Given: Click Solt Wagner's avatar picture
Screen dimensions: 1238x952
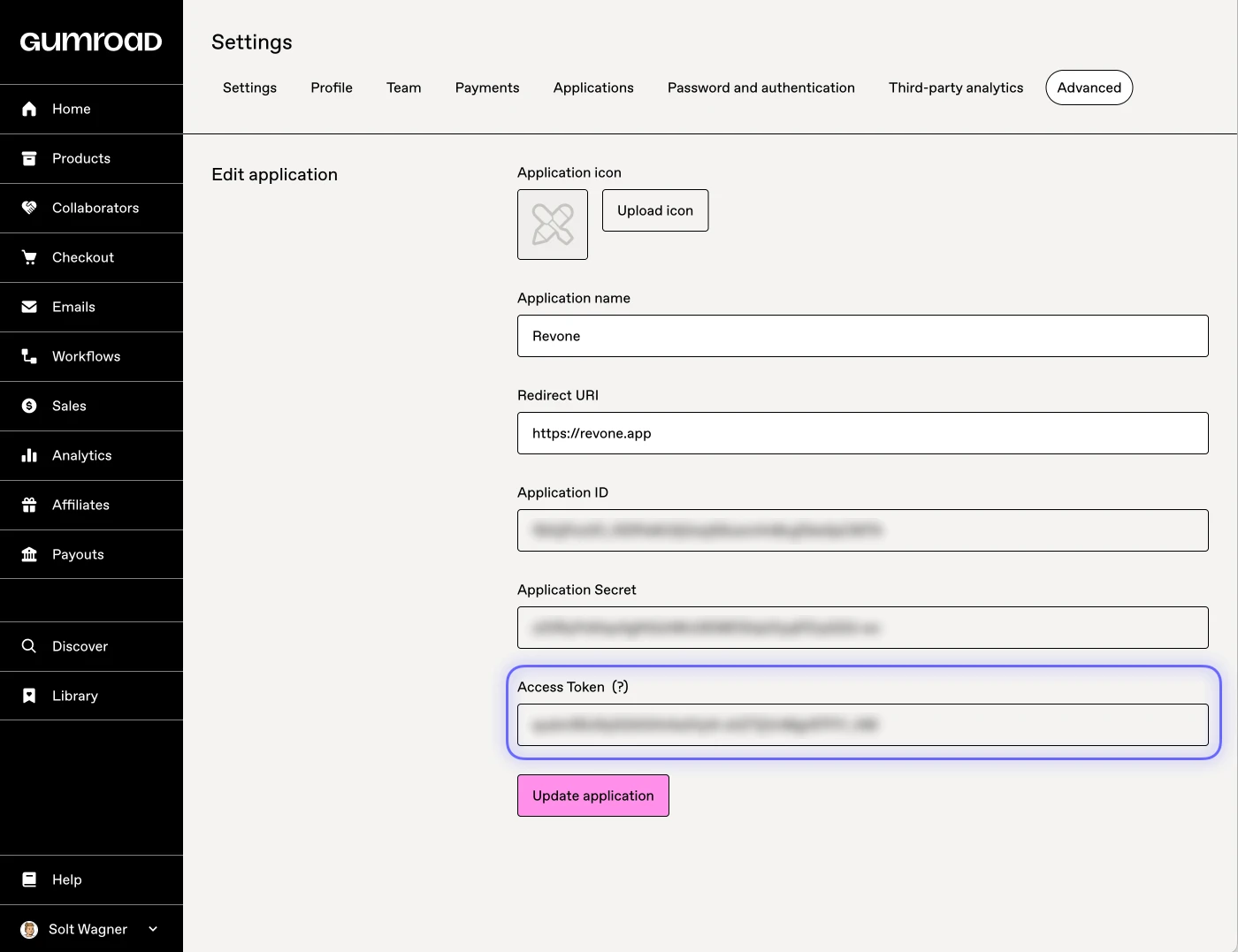Looking at the screenshot, I should point(29,929).
